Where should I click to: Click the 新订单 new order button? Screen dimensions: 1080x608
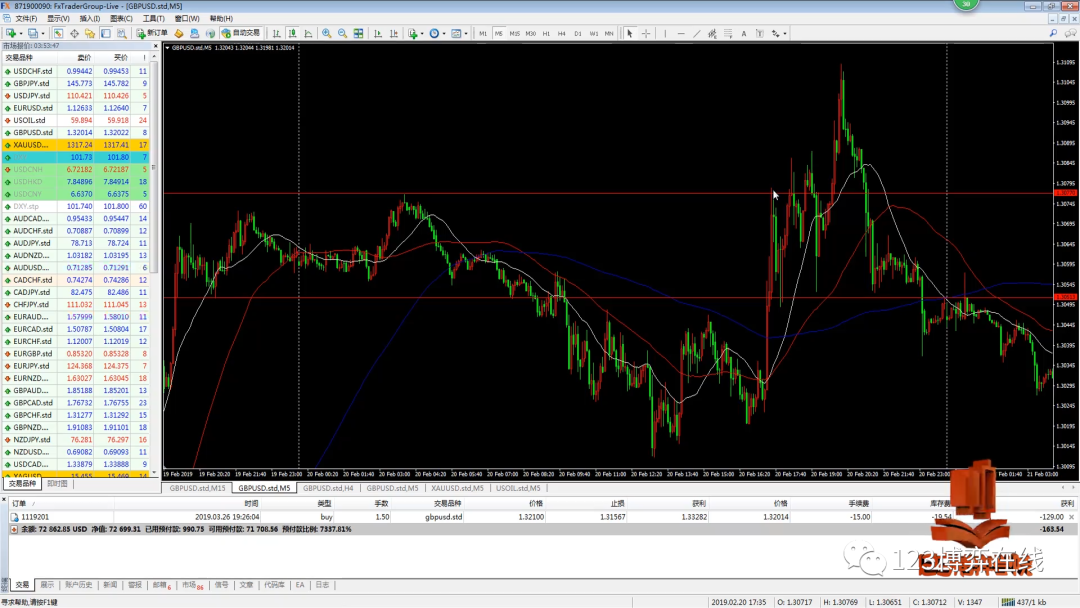pos(152,33)
